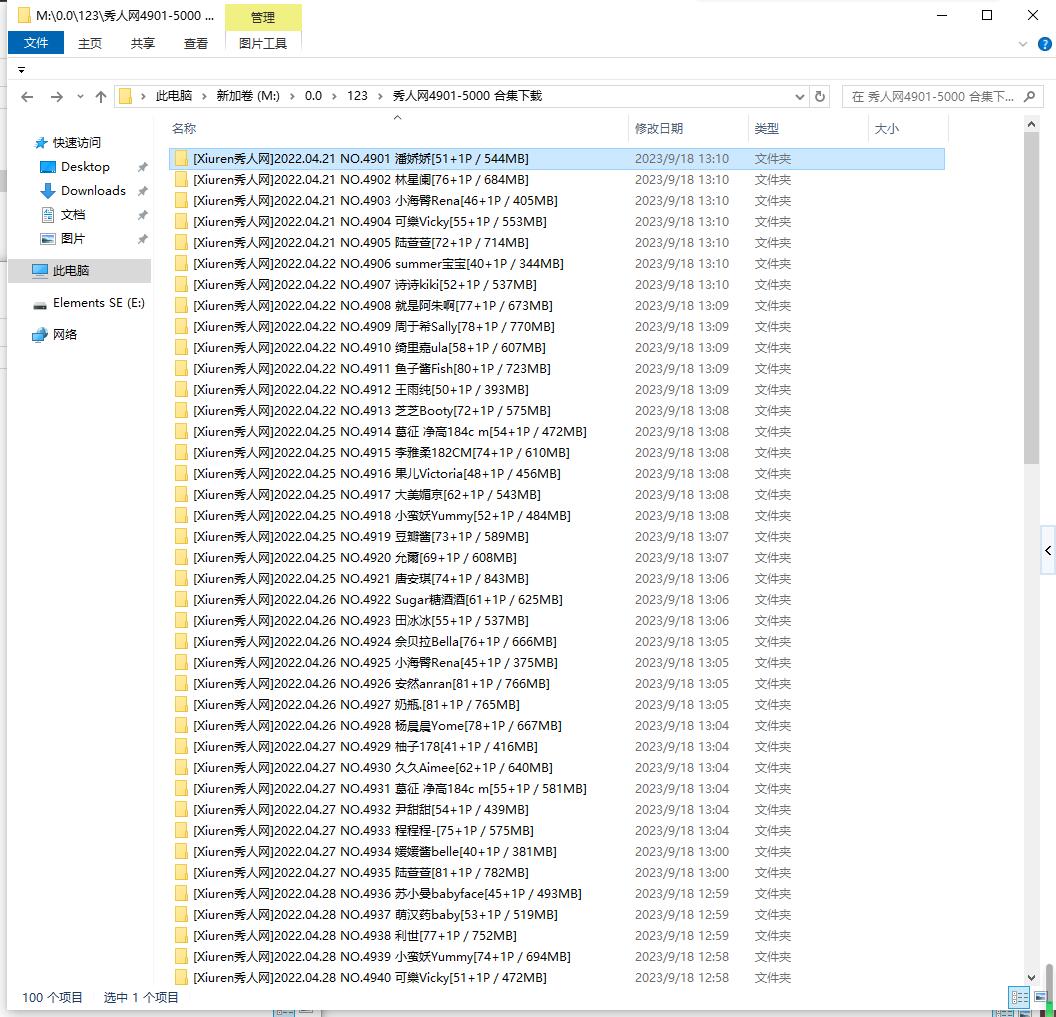The height and width of the screenshot is (1017, 1056).
Task: Open 图片 in the navigation pane
Action: point(73,238)
